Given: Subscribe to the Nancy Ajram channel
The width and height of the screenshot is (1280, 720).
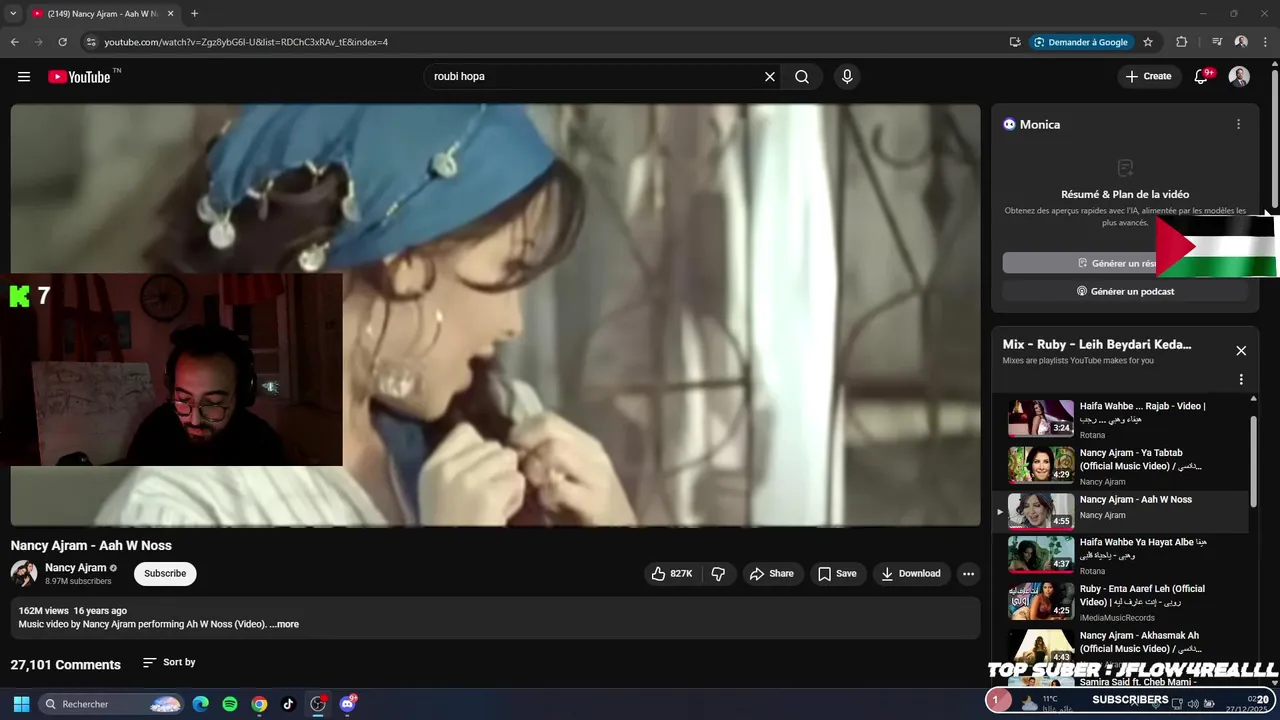Looking at the screenshot, I should (165, 574).
